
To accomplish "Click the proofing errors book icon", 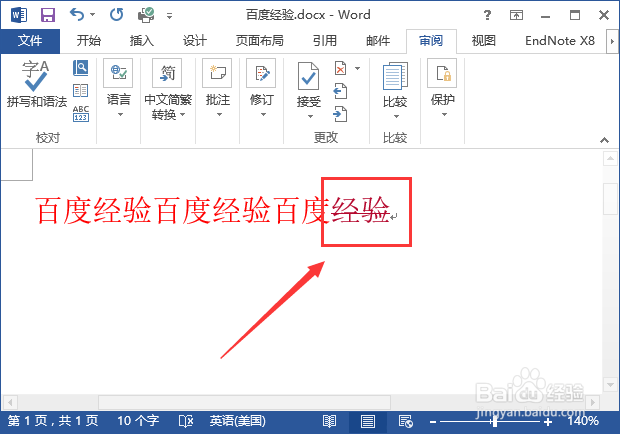I will (x=185, y=421).
